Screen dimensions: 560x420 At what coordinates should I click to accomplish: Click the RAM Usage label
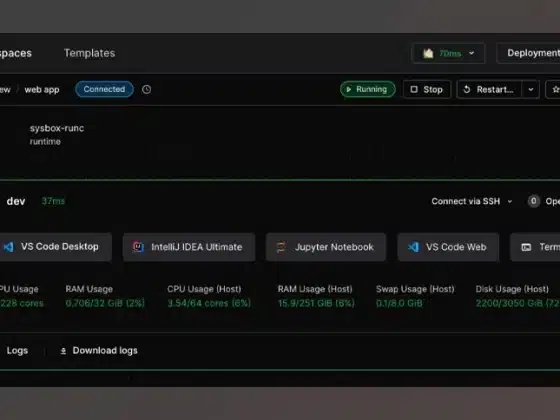coord(89,289)
